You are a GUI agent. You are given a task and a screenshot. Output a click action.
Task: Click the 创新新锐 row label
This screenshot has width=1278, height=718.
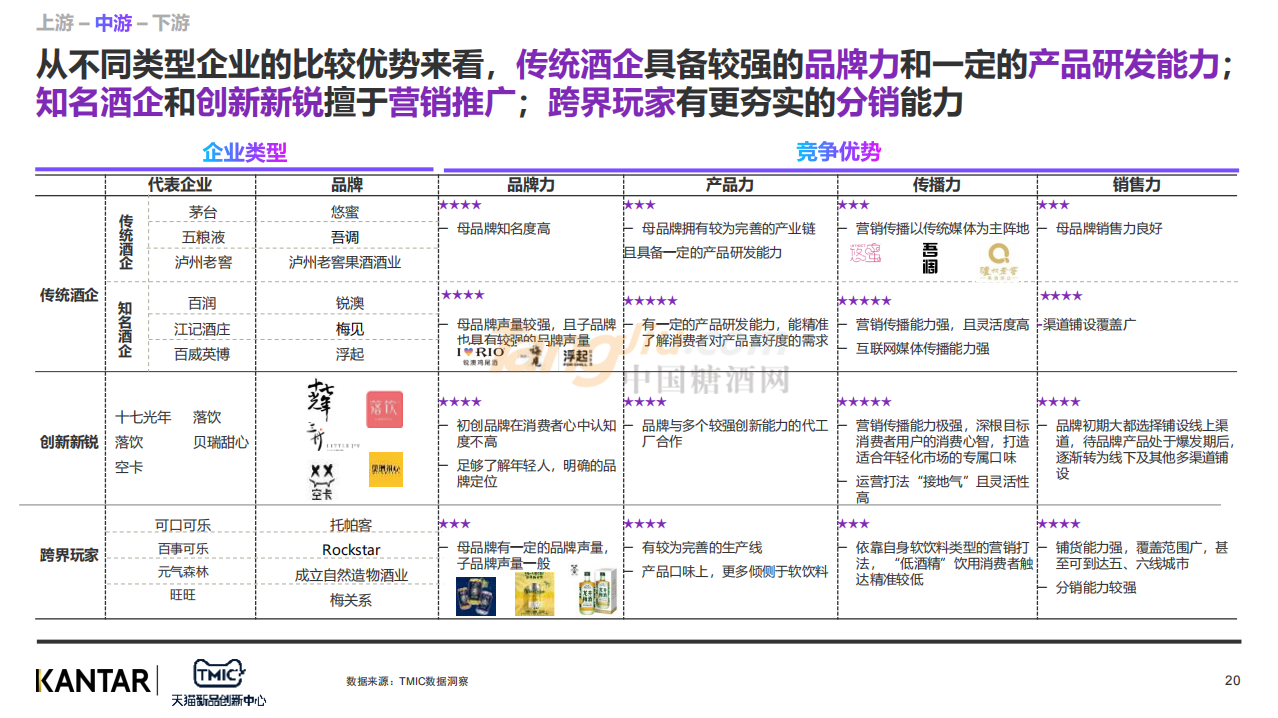(69, 442)
